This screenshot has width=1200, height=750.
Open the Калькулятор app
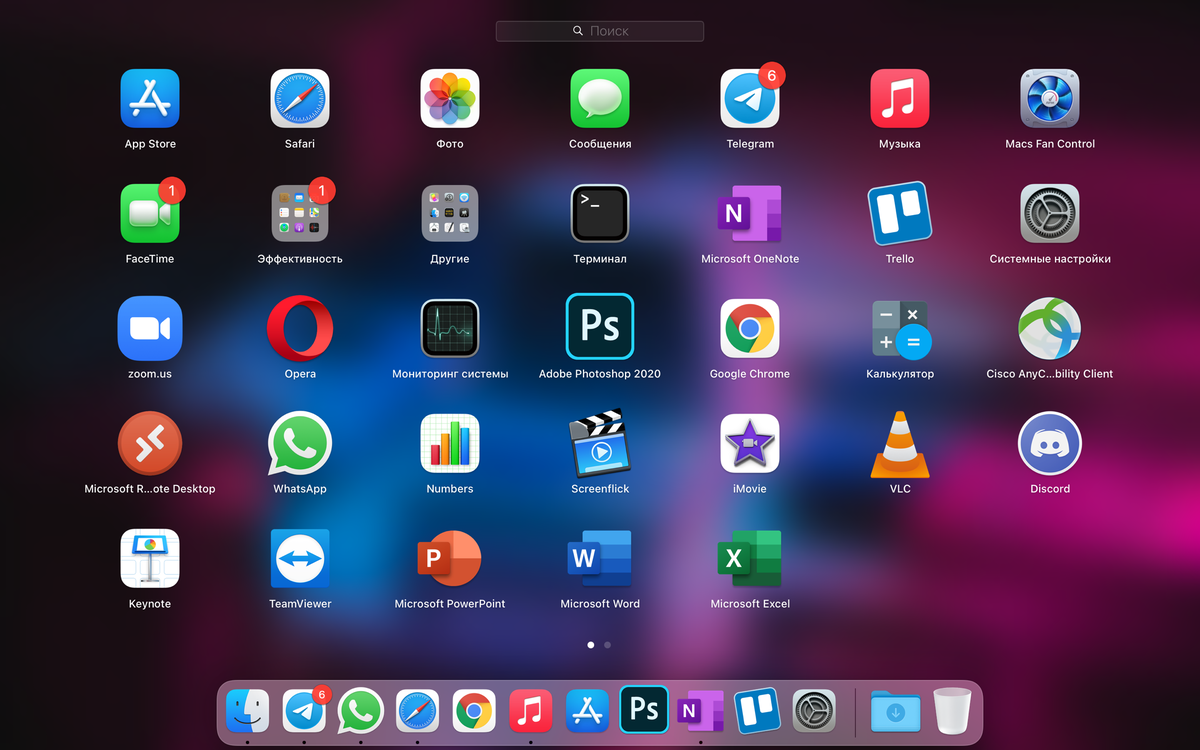click(900, 329)
